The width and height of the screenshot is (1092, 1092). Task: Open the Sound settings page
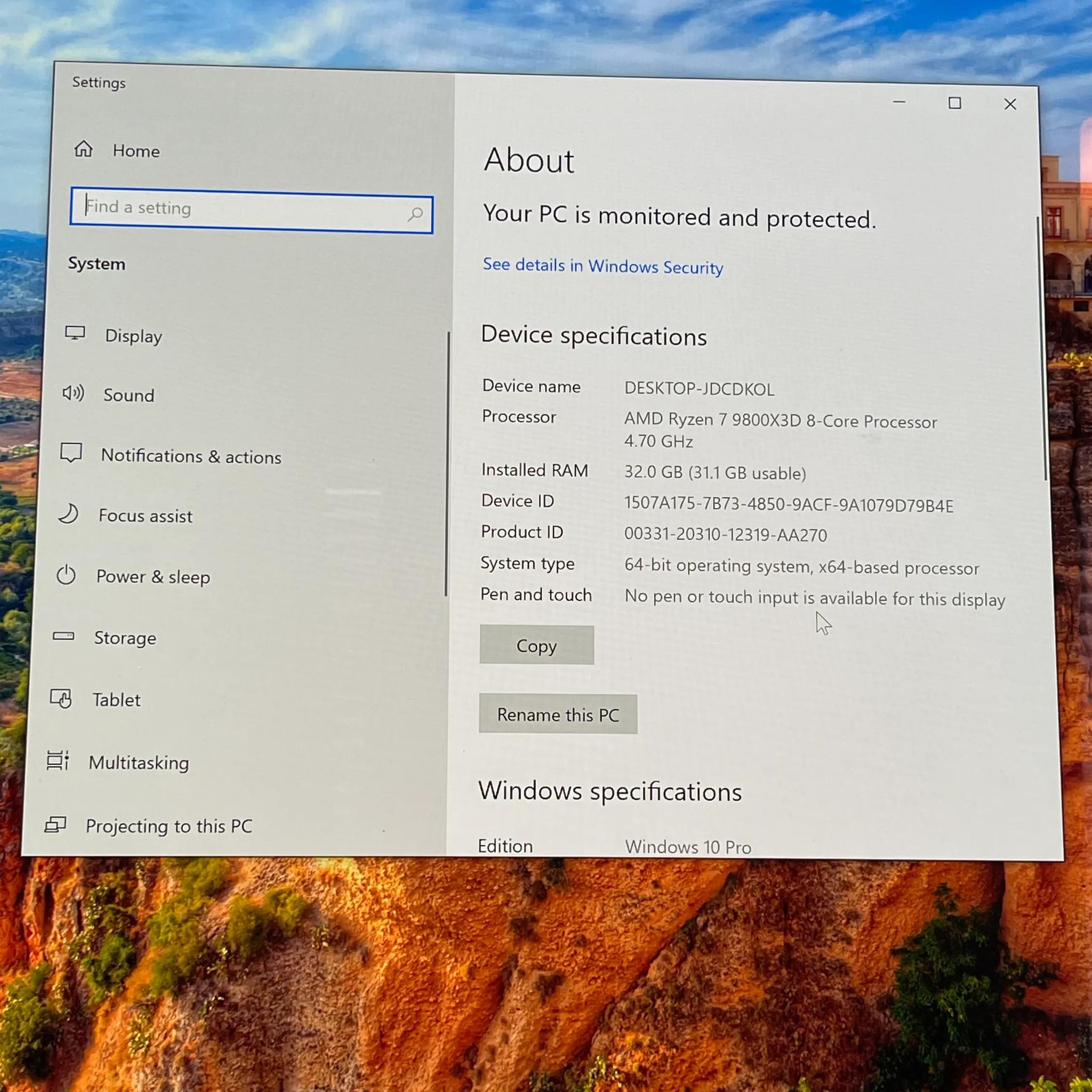(129, 395)
